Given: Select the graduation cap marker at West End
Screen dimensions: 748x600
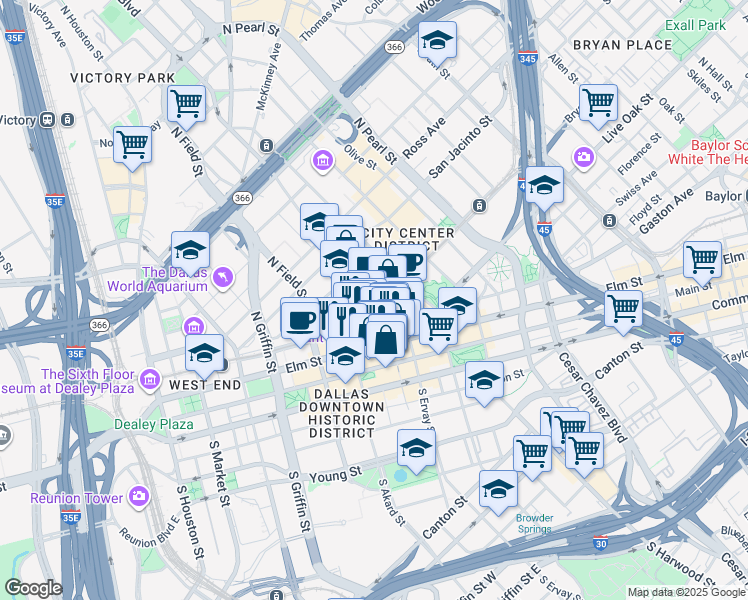Looking at the screenshot, I should (205, 353).
